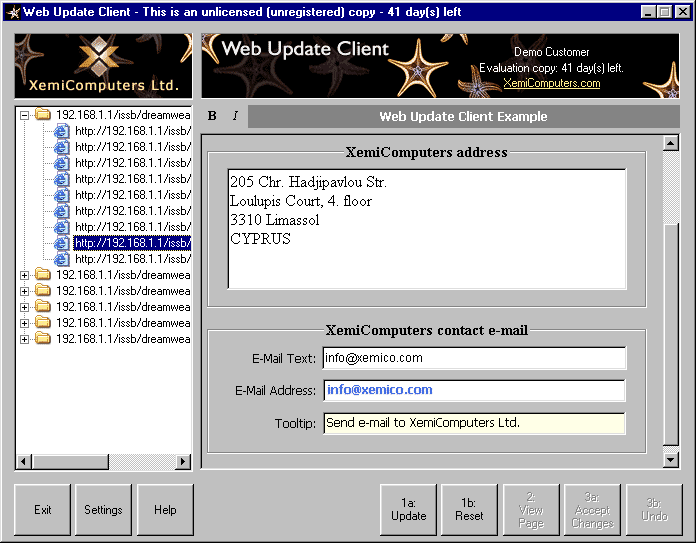The width and height of the screenshot is (696, 543).
Task: Click the tree's horizontal scrollbar thumb
Action: [70, 462]
